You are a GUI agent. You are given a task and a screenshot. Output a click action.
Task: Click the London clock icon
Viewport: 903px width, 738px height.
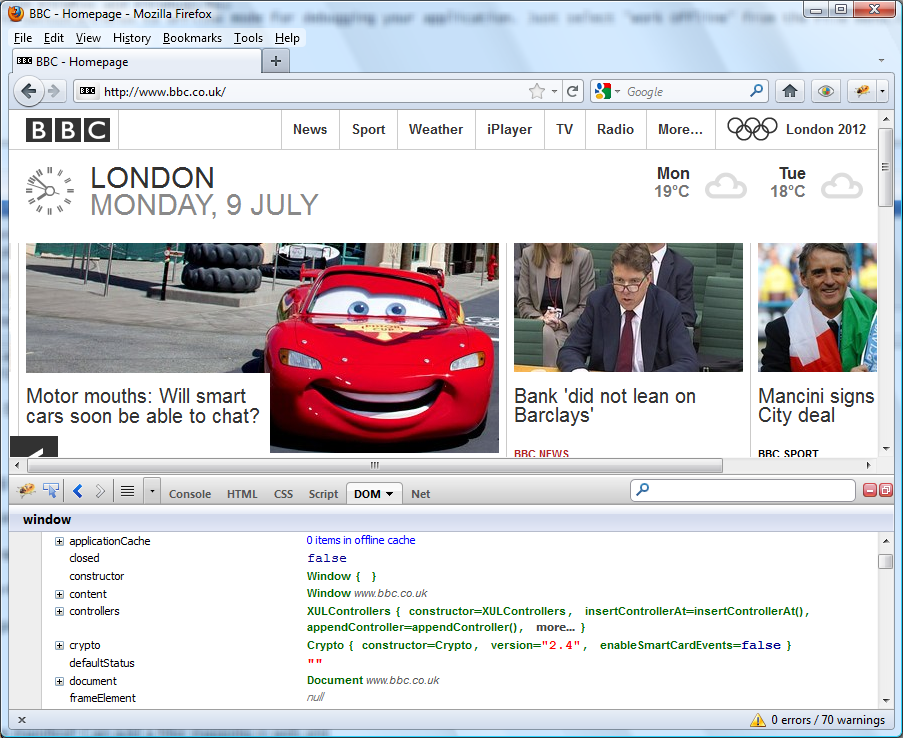50,191
